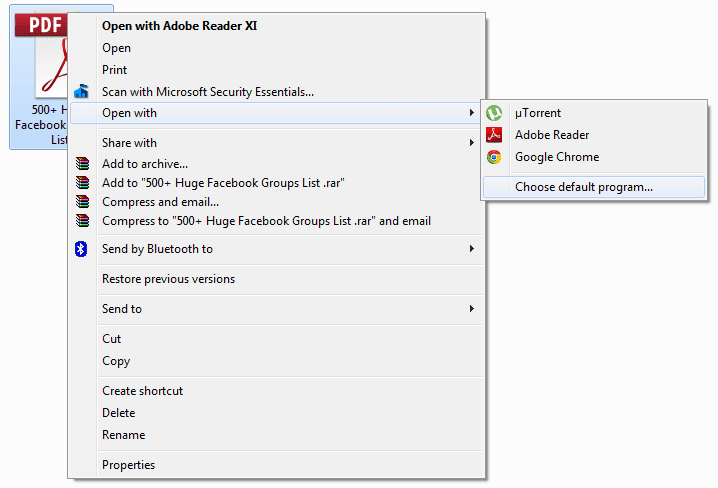Click the µTorrent icon in submenu
Screen dimensions: 718x488
(x=493, y=113)
